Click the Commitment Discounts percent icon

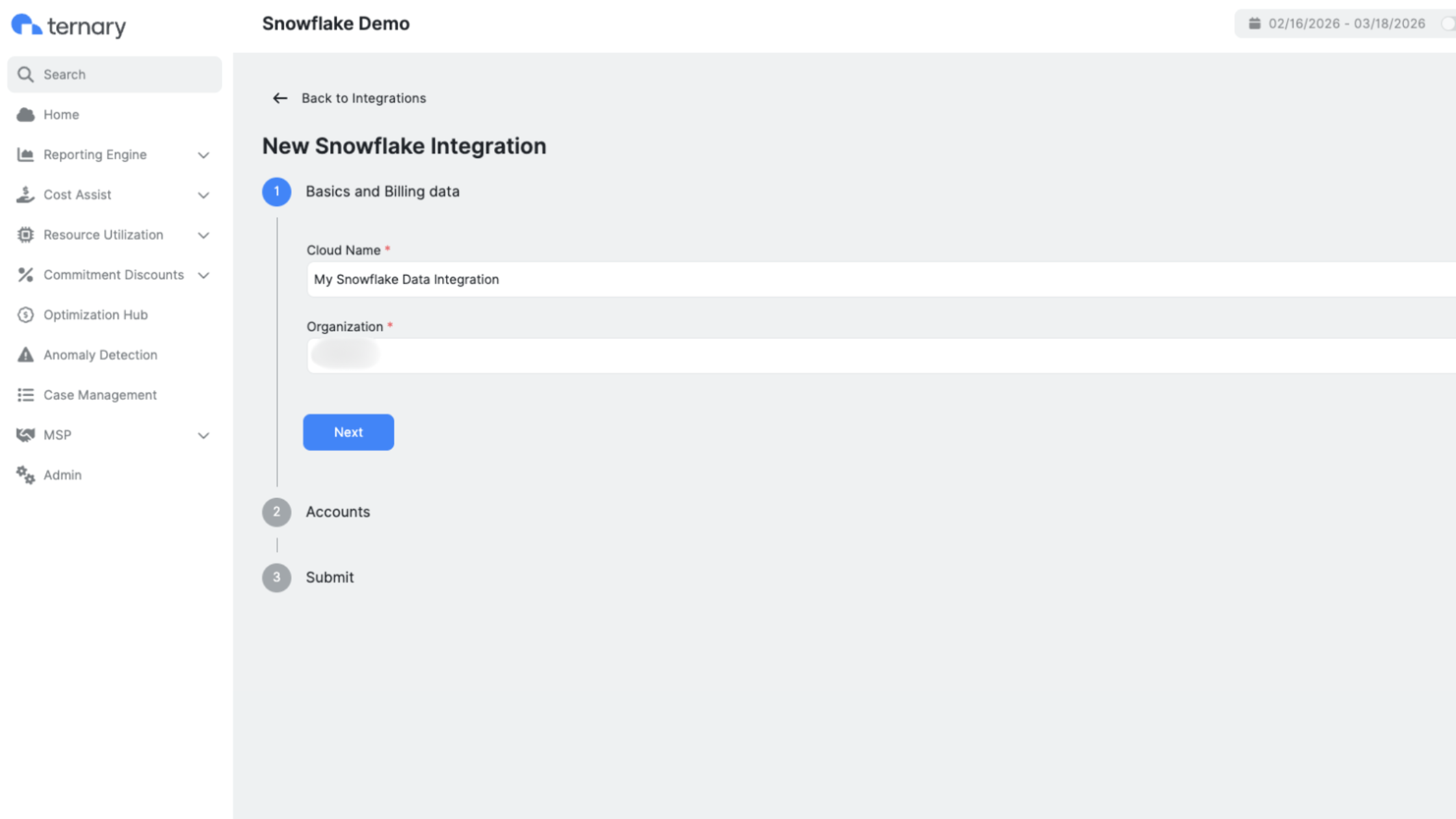click(x=25, y=275)
